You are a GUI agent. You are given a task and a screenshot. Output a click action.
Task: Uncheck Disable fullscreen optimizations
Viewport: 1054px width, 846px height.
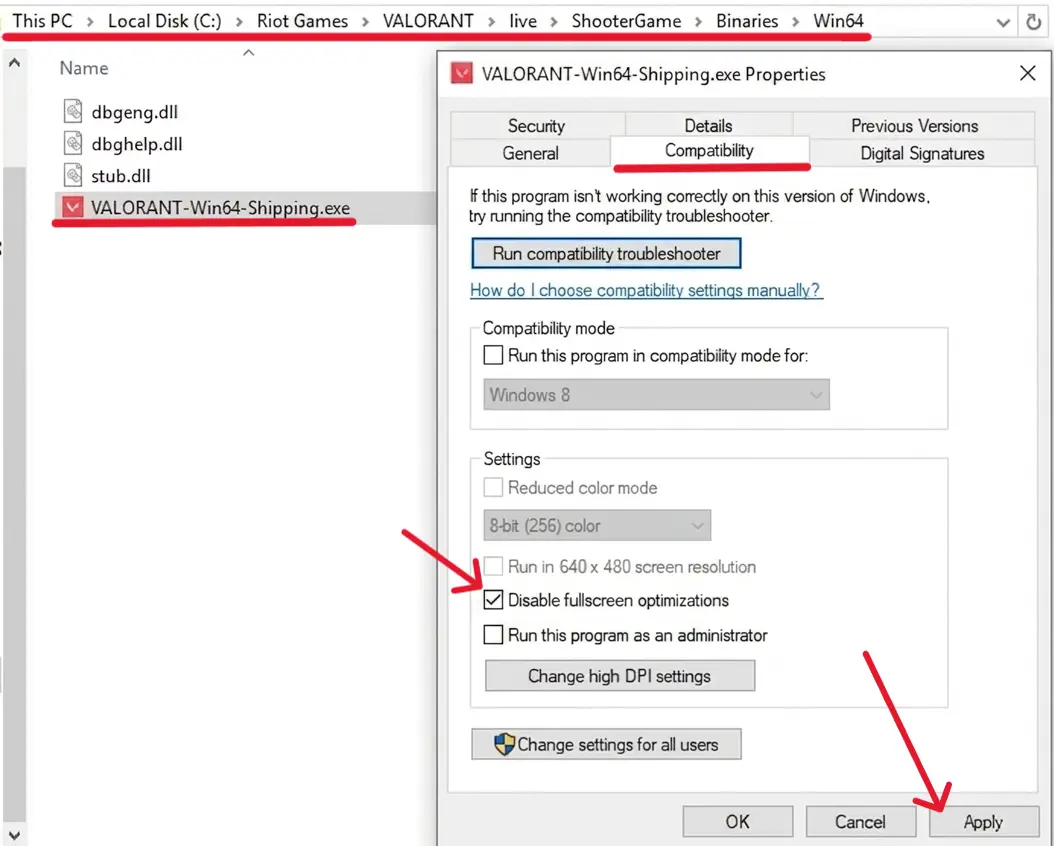[x=493, y=599]
